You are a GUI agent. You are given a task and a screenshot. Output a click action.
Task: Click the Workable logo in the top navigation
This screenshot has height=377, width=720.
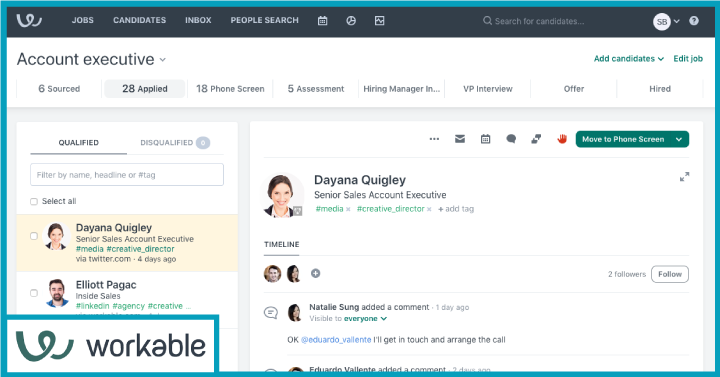pos(29,20)
